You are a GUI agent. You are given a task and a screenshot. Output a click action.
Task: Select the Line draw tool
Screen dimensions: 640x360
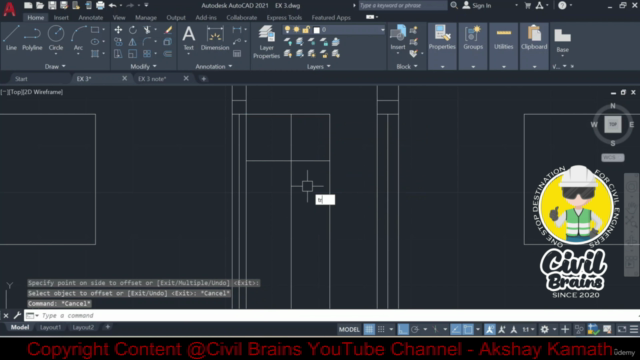[11, 38]
